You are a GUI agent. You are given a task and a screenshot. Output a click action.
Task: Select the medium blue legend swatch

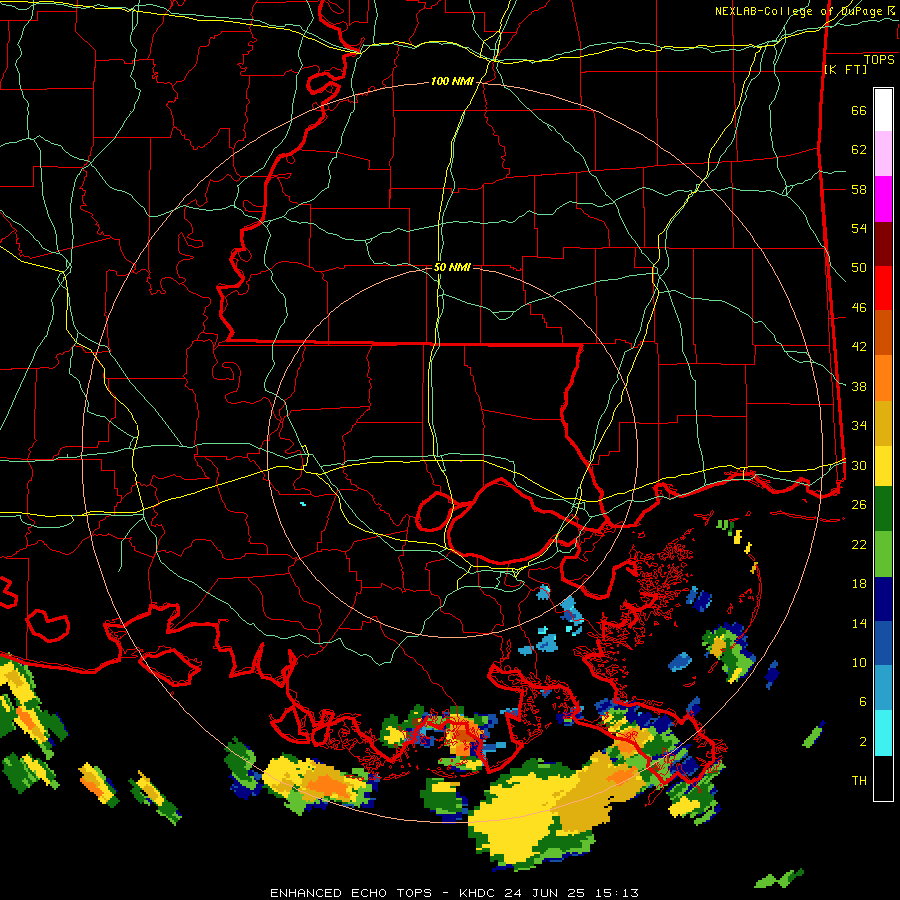883,643
